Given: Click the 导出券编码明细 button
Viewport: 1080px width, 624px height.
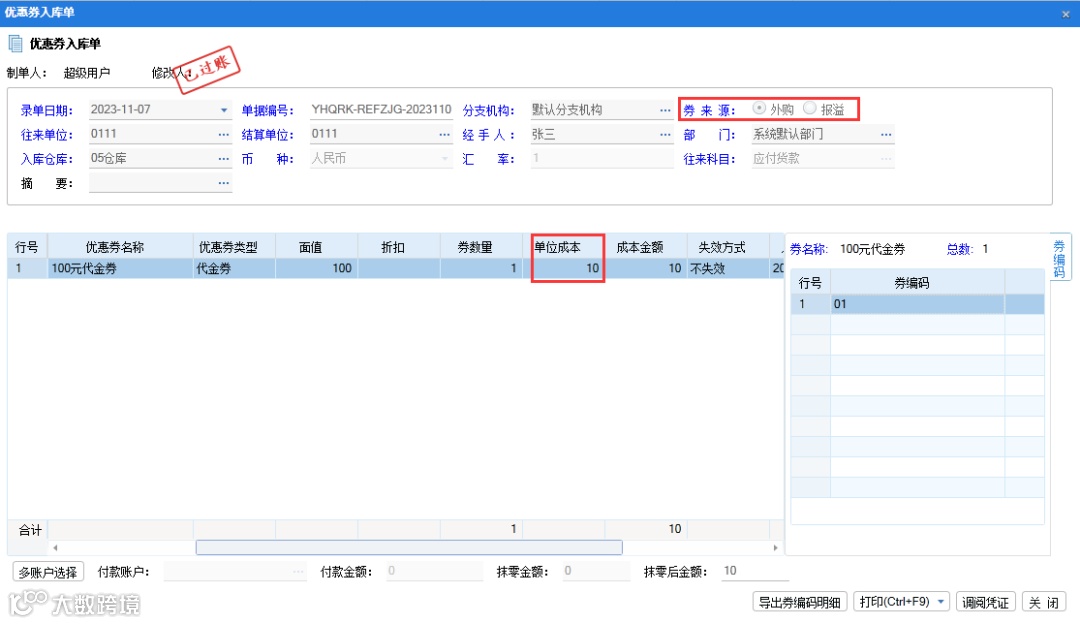Looking at the screenshot, I should (799, 602).
